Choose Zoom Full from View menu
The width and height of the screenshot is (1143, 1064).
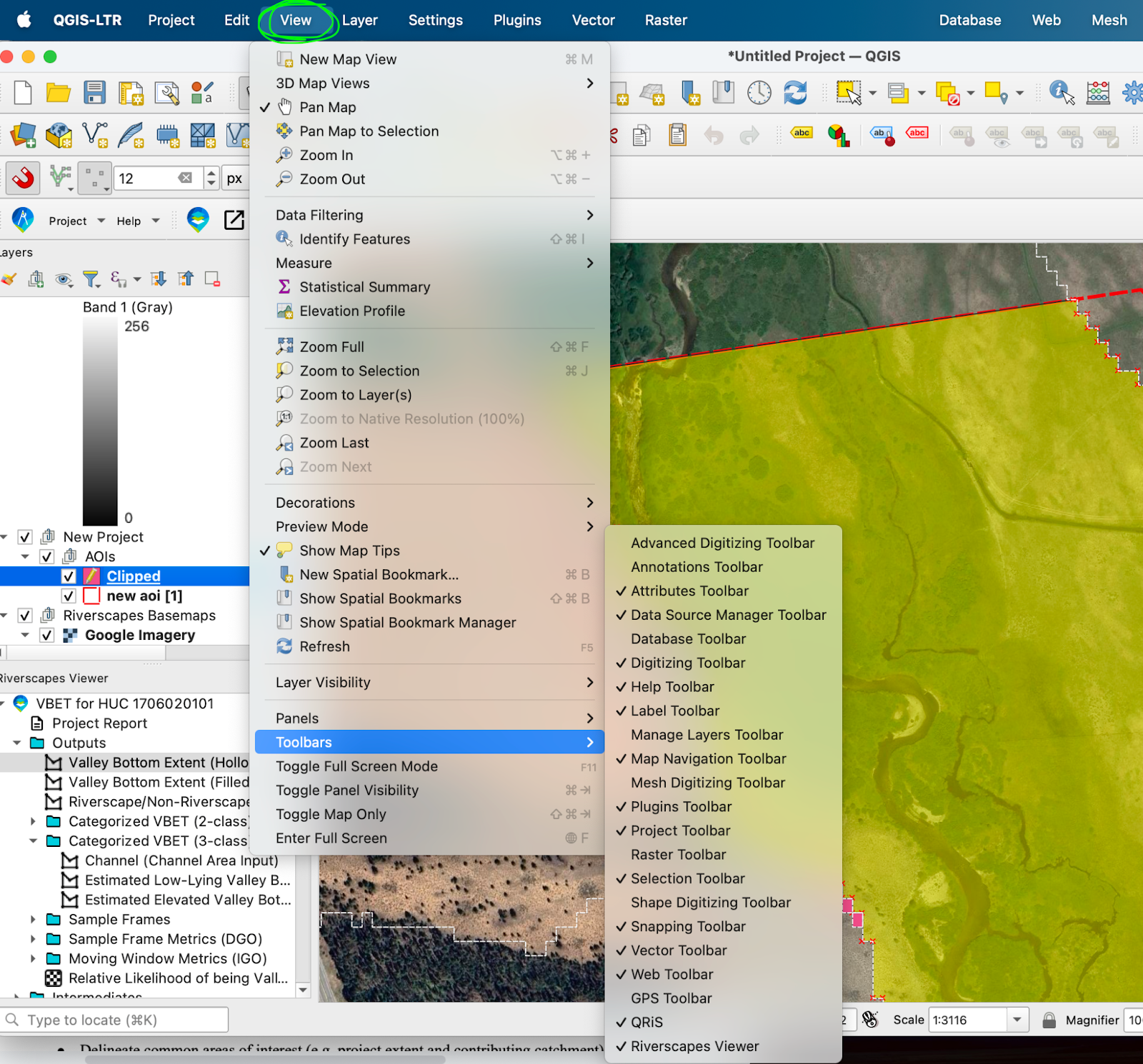tap(429, 347)
